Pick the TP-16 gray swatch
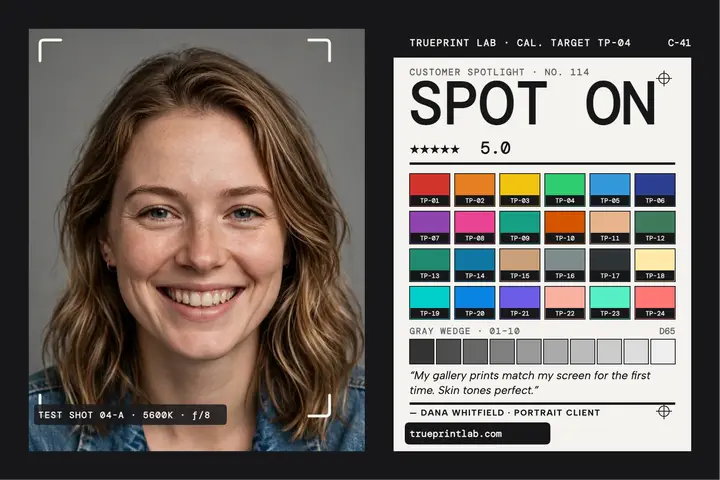Screen dimensions: 720x480 click(x=565, y=265)
